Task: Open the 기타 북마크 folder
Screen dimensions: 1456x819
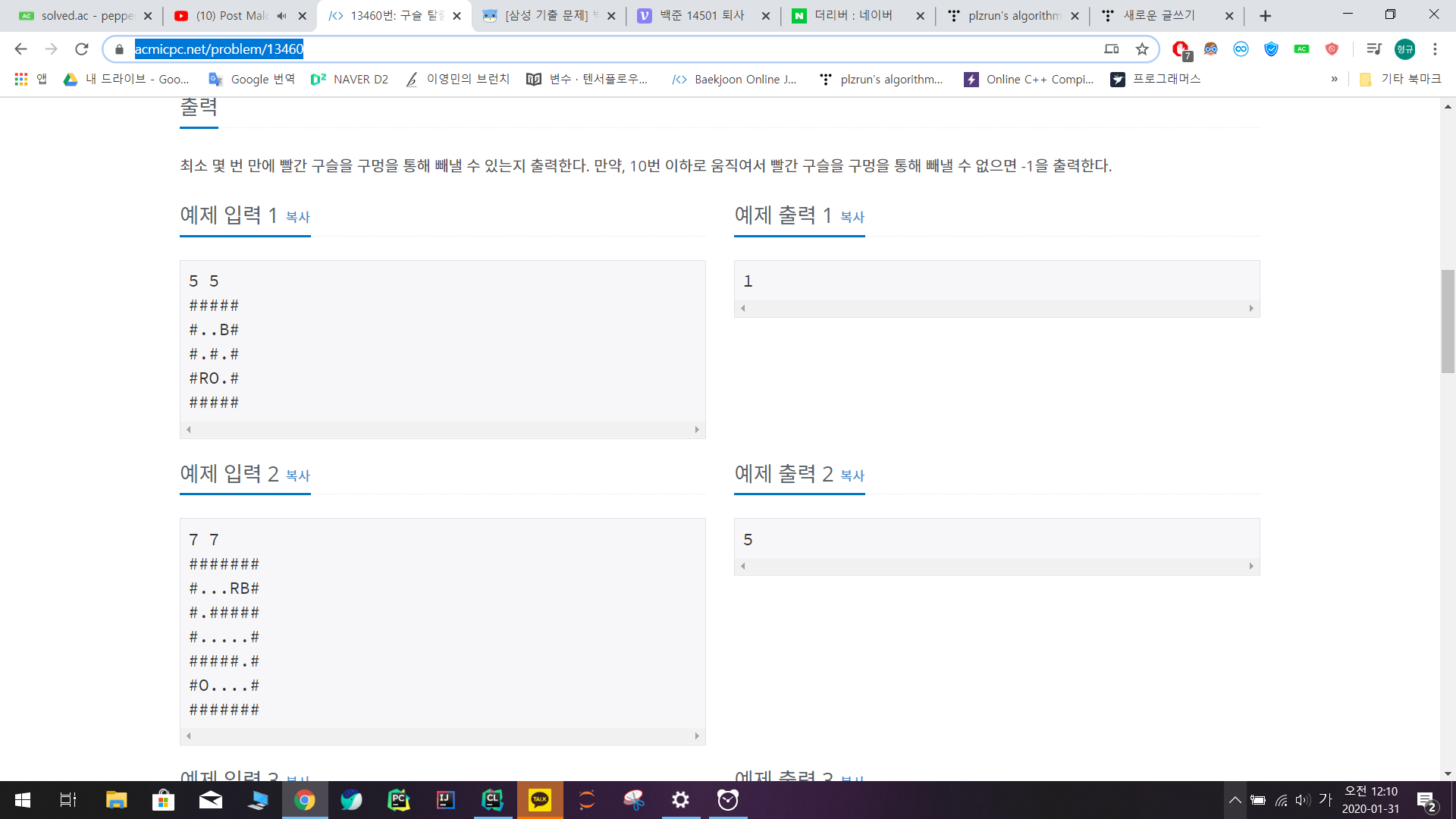Action: 1400,79
